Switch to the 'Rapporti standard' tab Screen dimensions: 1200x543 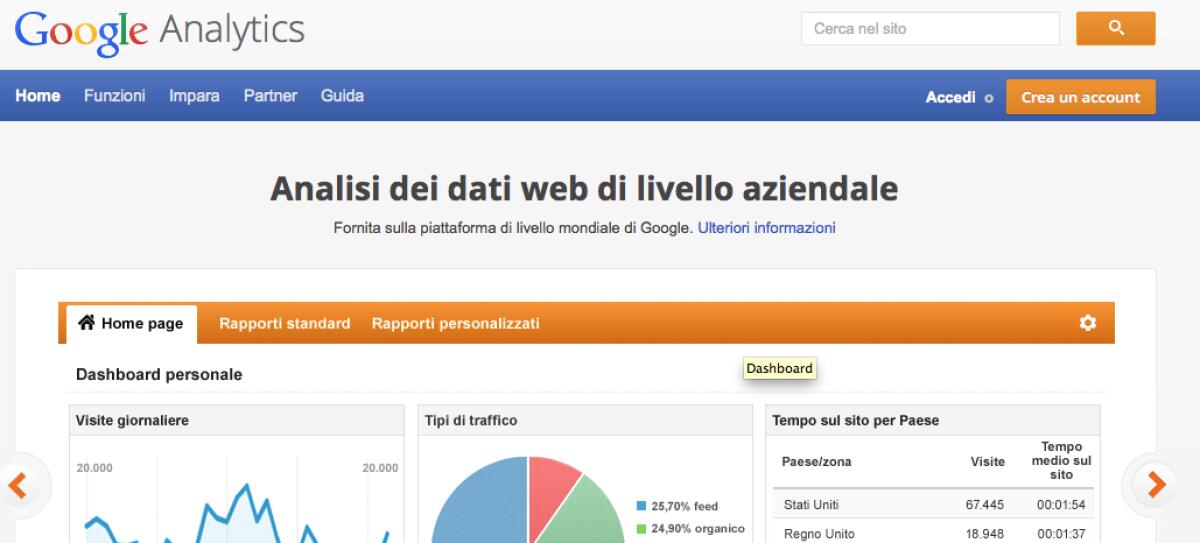[285, 323]
